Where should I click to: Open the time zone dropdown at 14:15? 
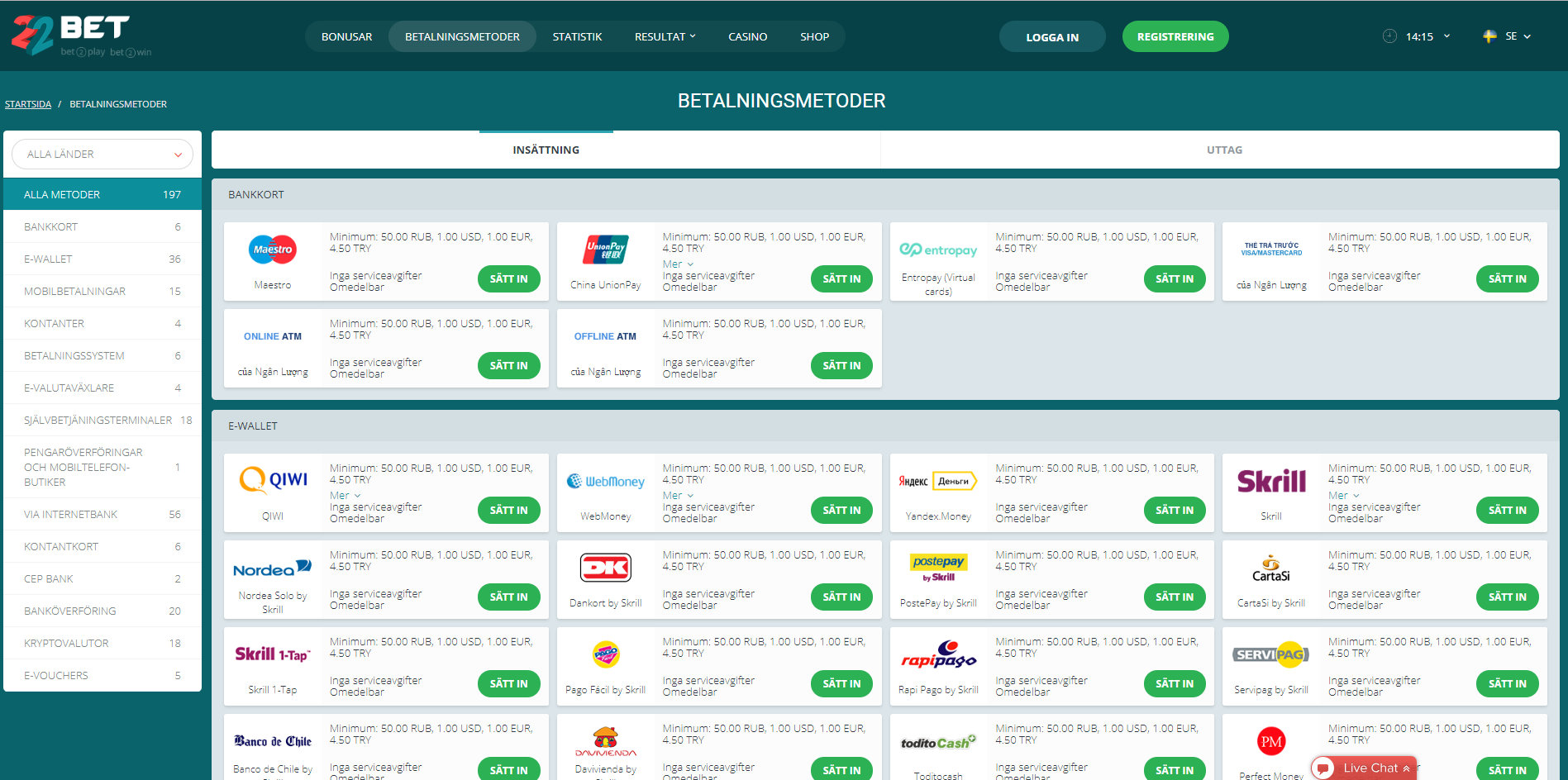1427,36
